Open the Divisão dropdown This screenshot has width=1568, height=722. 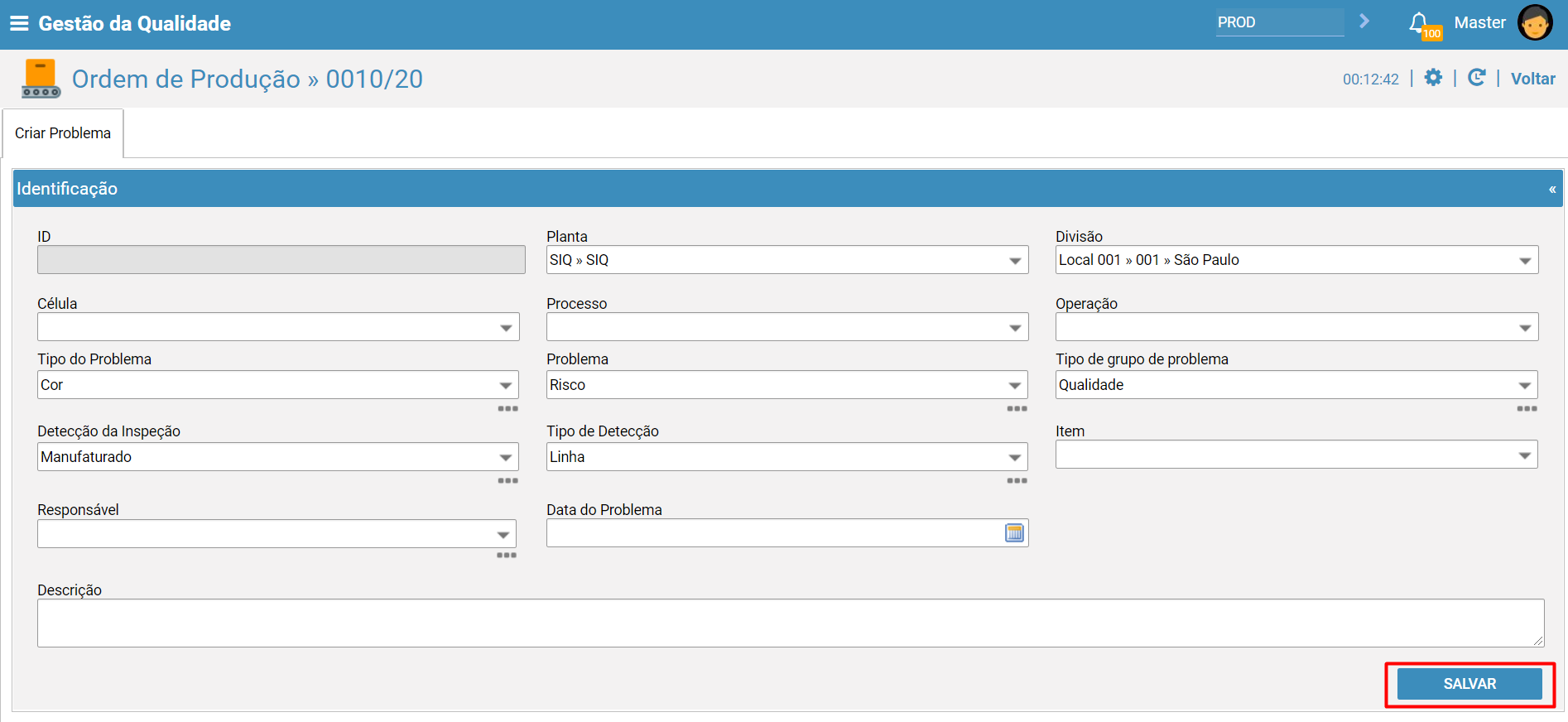[x=1297, y=260]
